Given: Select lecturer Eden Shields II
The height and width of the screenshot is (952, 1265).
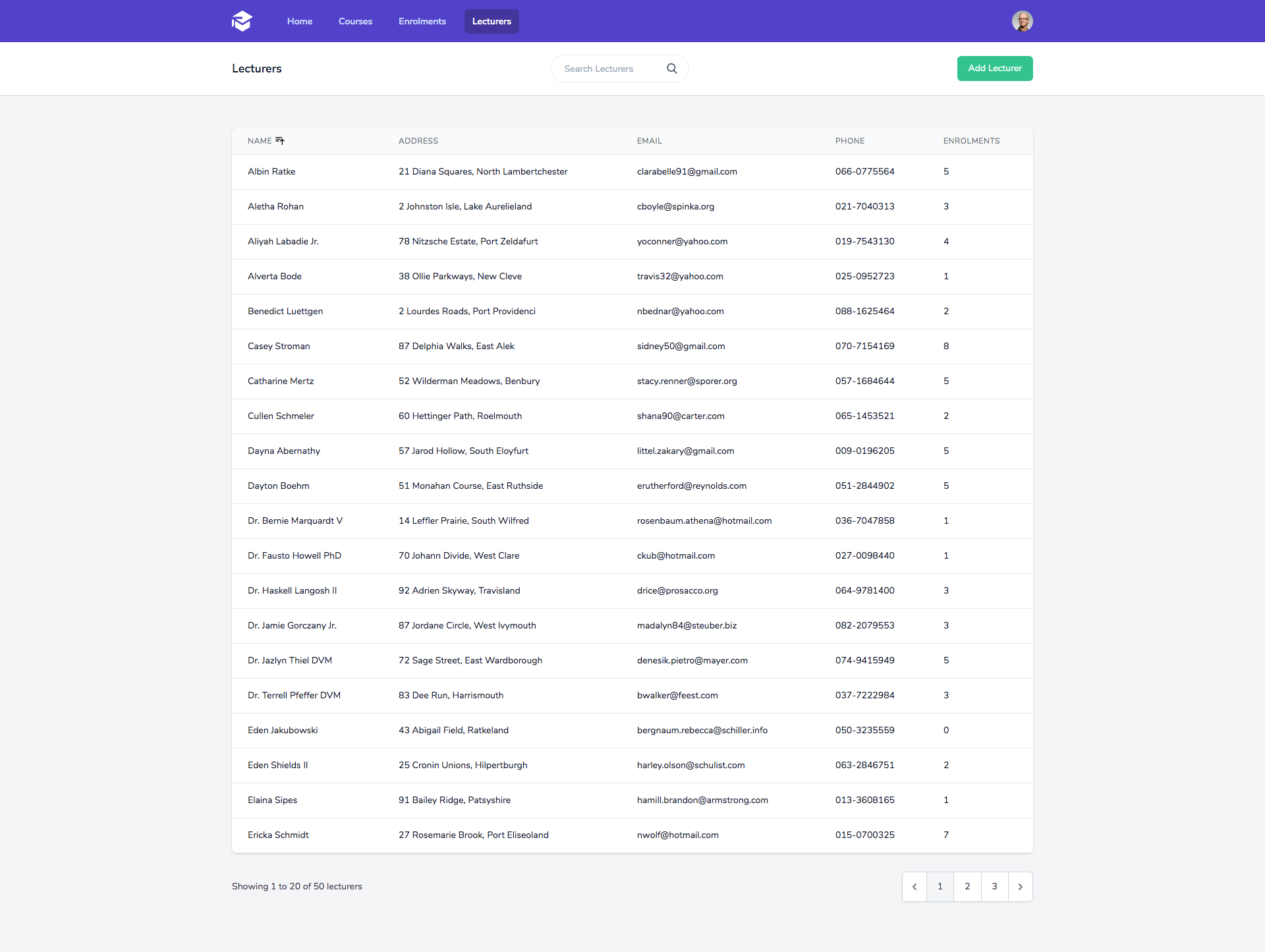Looking at the screenshot, I should pos(278,766).
